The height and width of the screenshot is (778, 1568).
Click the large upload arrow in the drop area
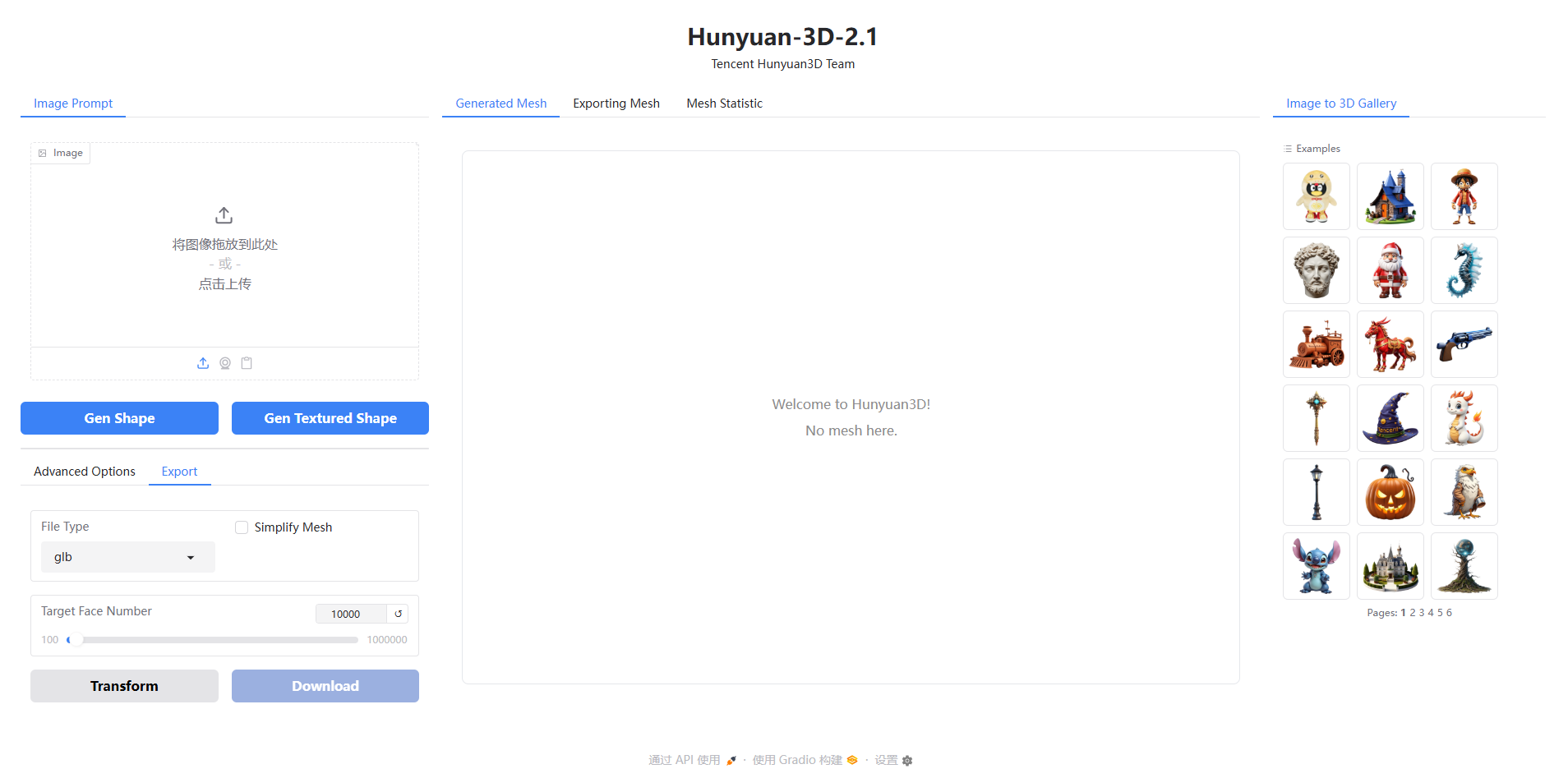pos(224,215)
